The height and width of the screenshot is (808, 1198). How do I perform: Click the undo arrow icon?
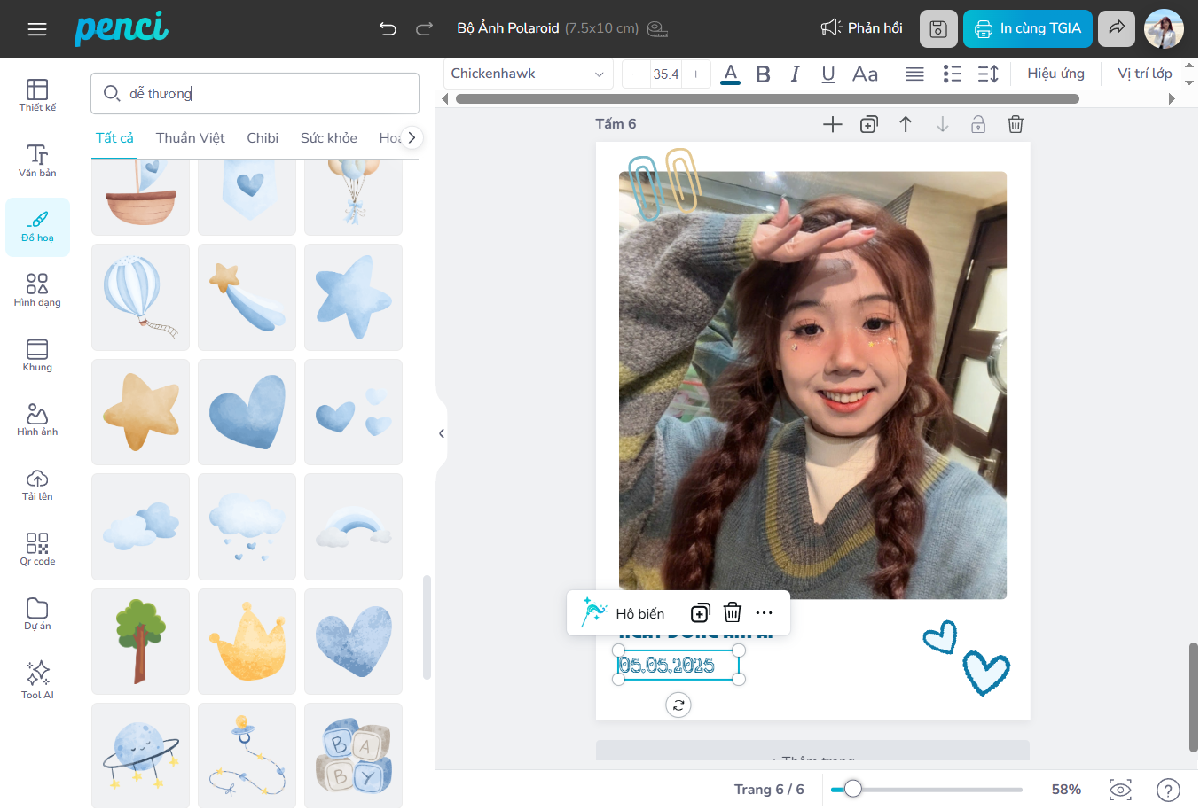click(x=388, y=28)
